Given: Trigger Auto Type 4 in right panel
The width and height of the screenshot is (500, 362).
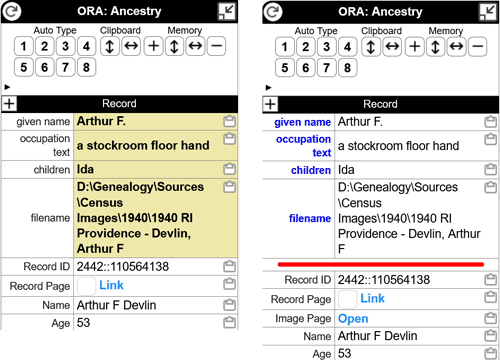Looking at the screenshot, I should [x=347, y=47].
